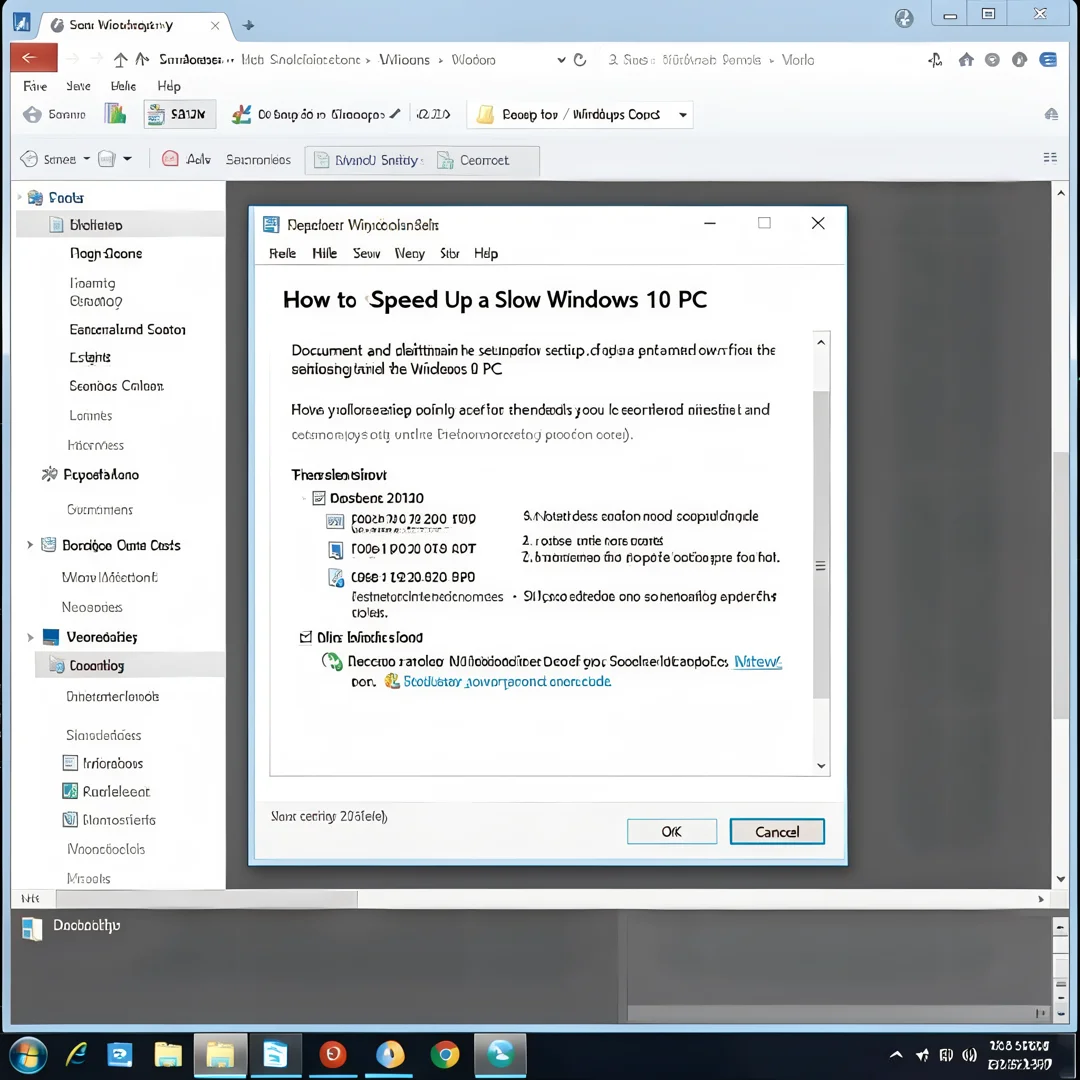Click the home icon in top-right toolbar
1080x1080 pixels.
(x=966, y=60)
